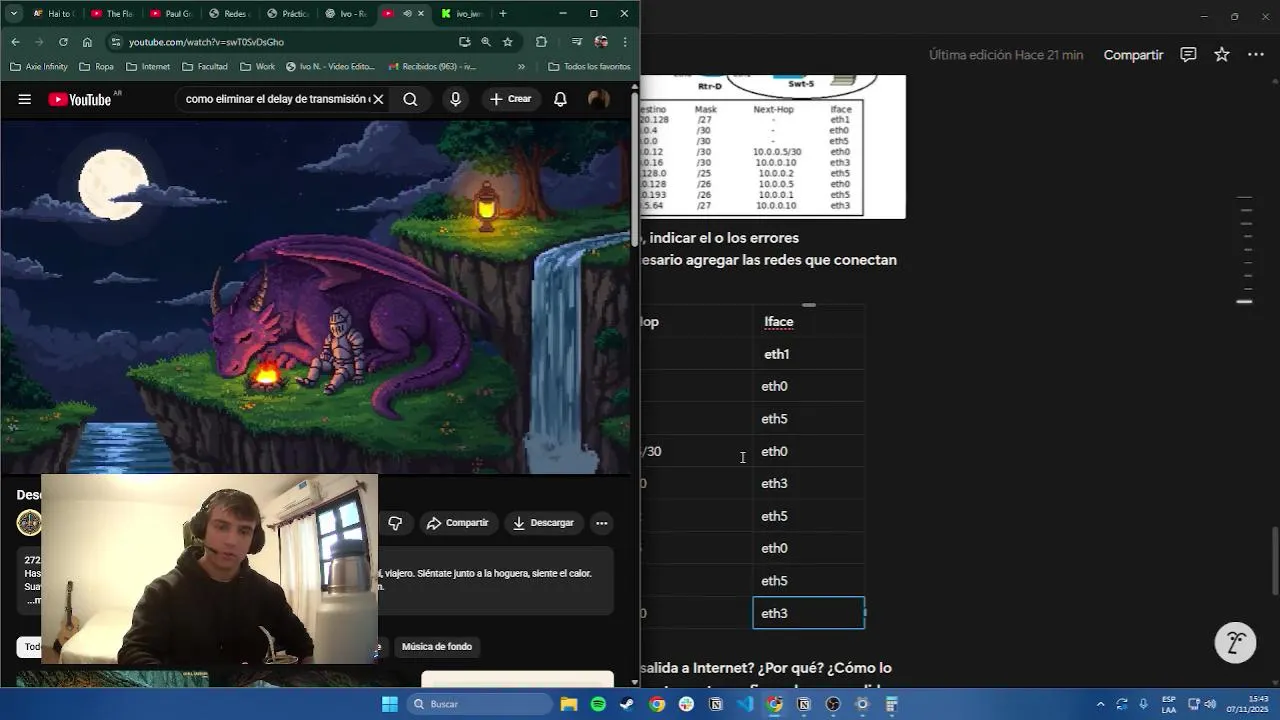Open 'Ivo N. - Video Edito...' bookmark

point(330,67)
